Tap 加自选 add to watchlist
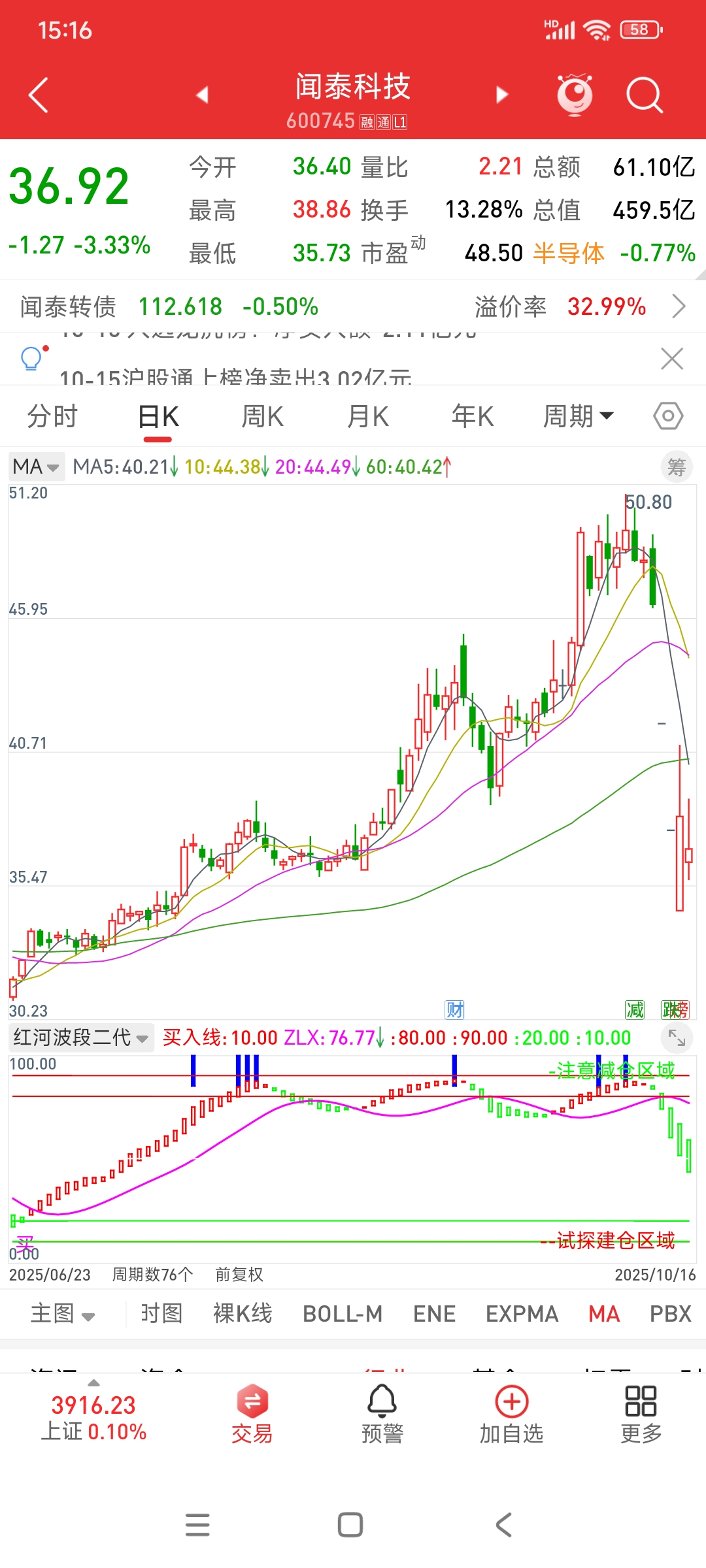The image size is (706, 1568). (x=512, y=1414)
